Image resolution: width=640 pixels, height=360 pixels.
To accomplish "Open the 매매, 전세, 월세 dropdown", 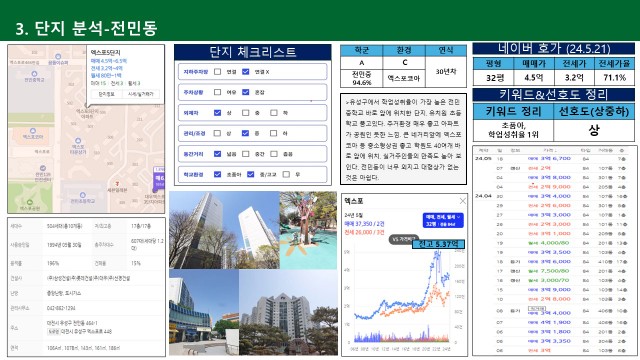I will point(443,220).
